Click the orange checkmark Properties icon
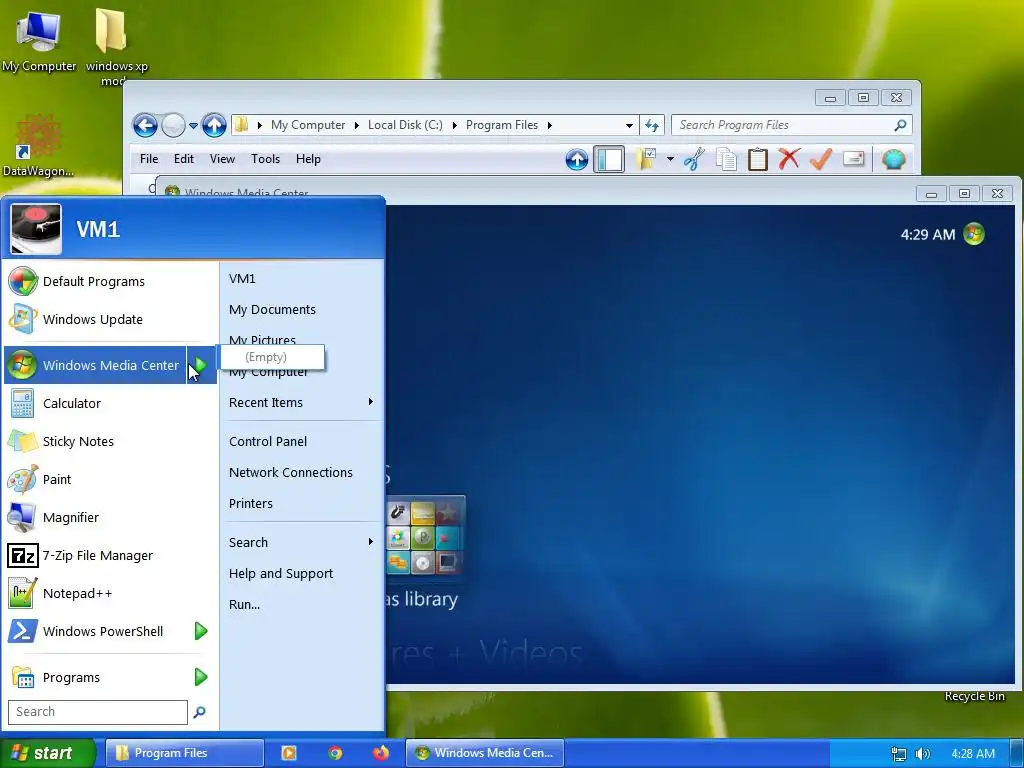This screenshot has width=1024, height=768. [x=821, y=159]
